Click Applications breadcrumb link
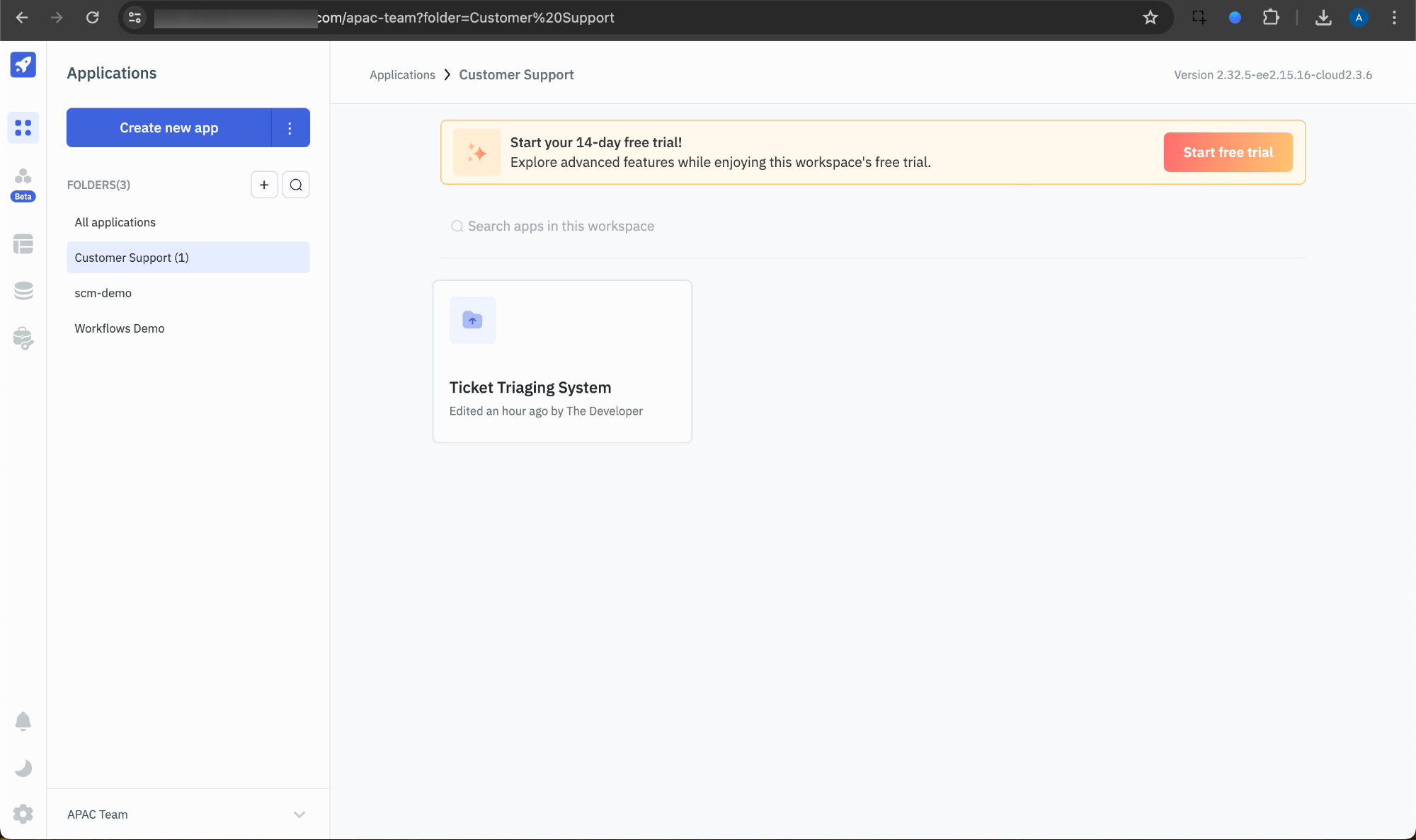 pos(402,75)
